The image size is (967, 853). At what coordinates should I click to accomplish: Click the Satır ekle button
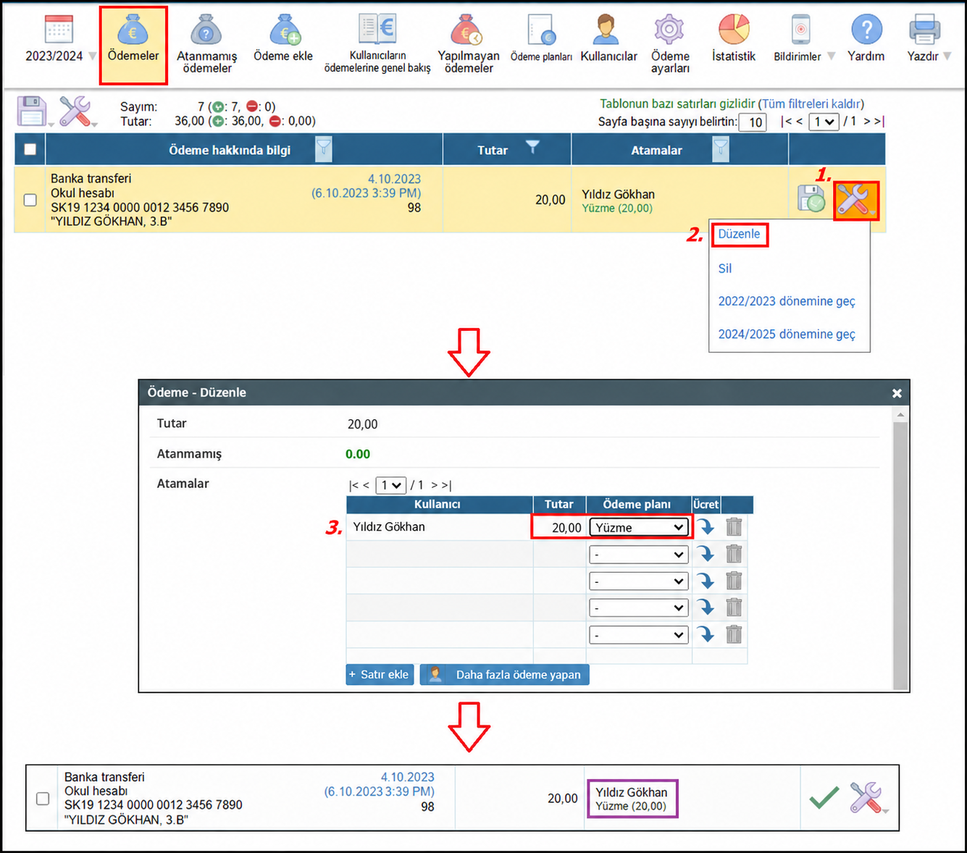pos(379,675)
